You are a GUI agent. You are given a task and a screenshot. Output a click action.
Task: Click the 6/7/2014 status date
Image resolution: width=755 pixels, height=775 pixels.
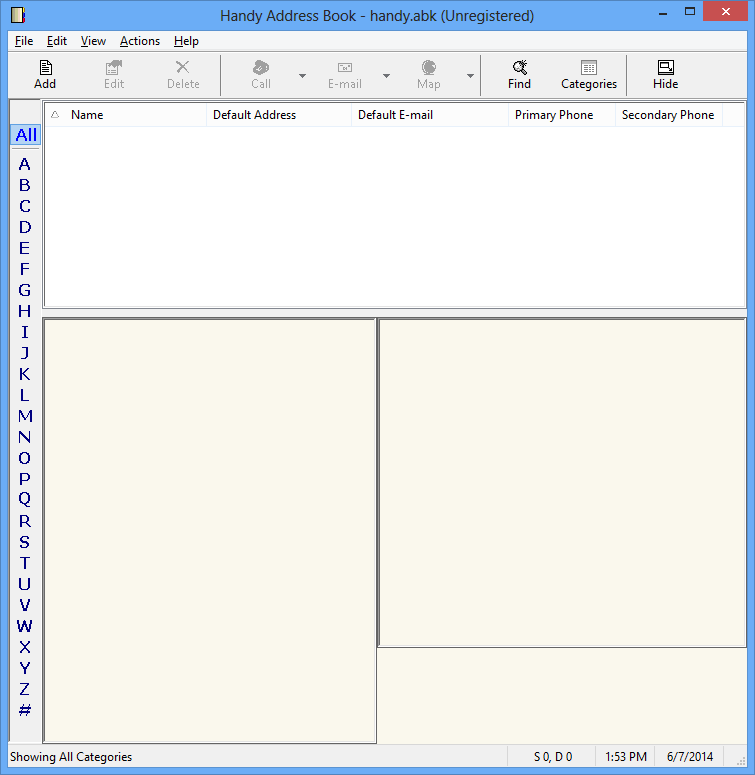690,757
